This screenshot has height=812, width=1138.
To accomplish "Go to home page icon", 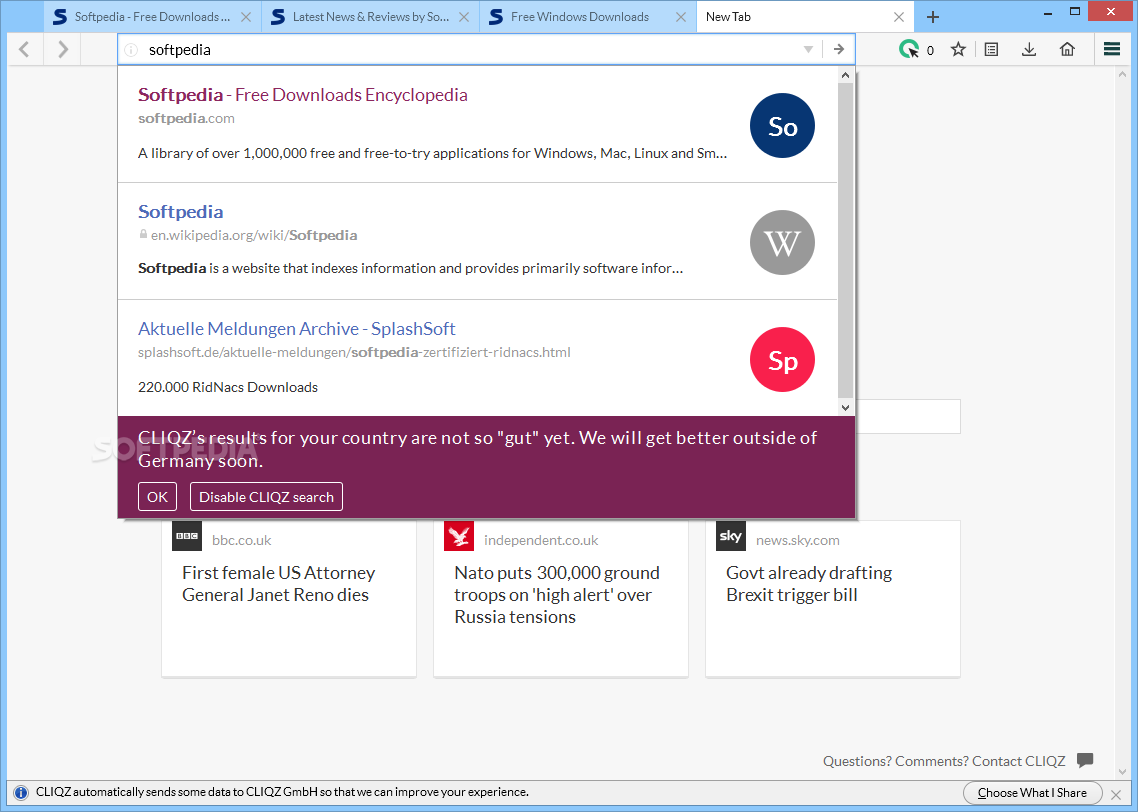I will point(1067,49).
